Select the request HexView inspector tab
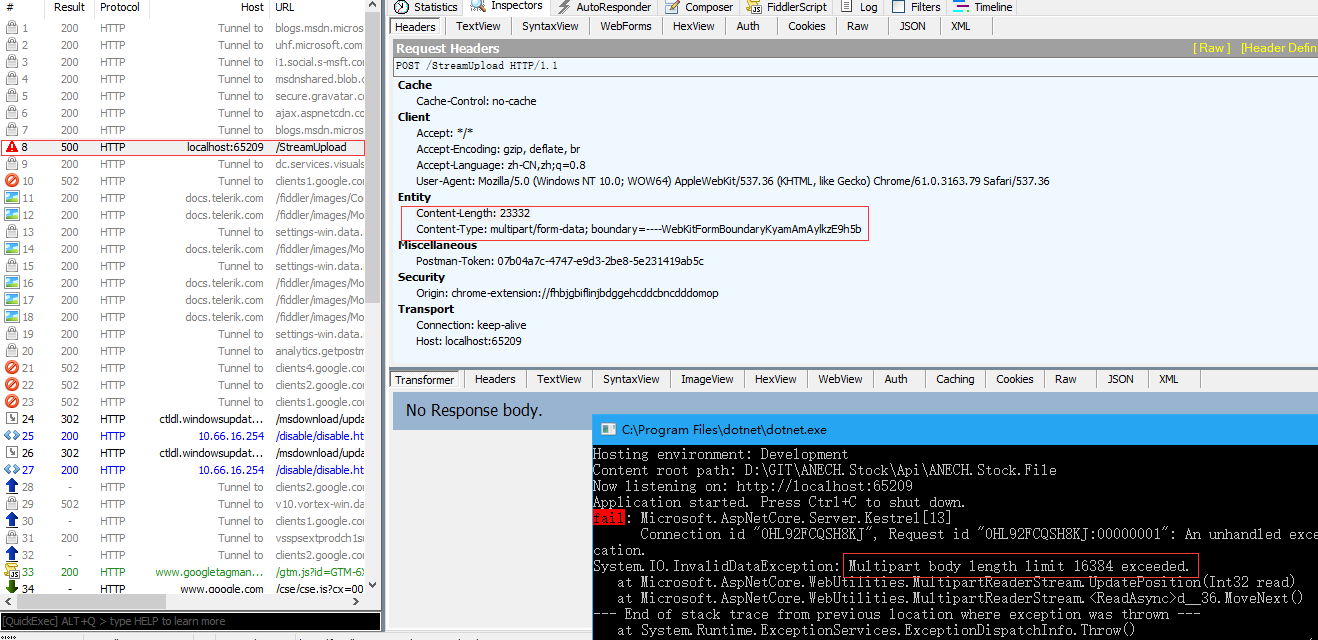 694,27
